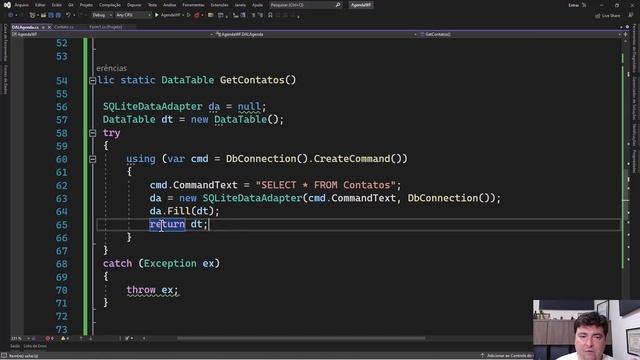Open the Arquivo menu
The width and height of the screenshot is (640, 360).
[22, 5]
